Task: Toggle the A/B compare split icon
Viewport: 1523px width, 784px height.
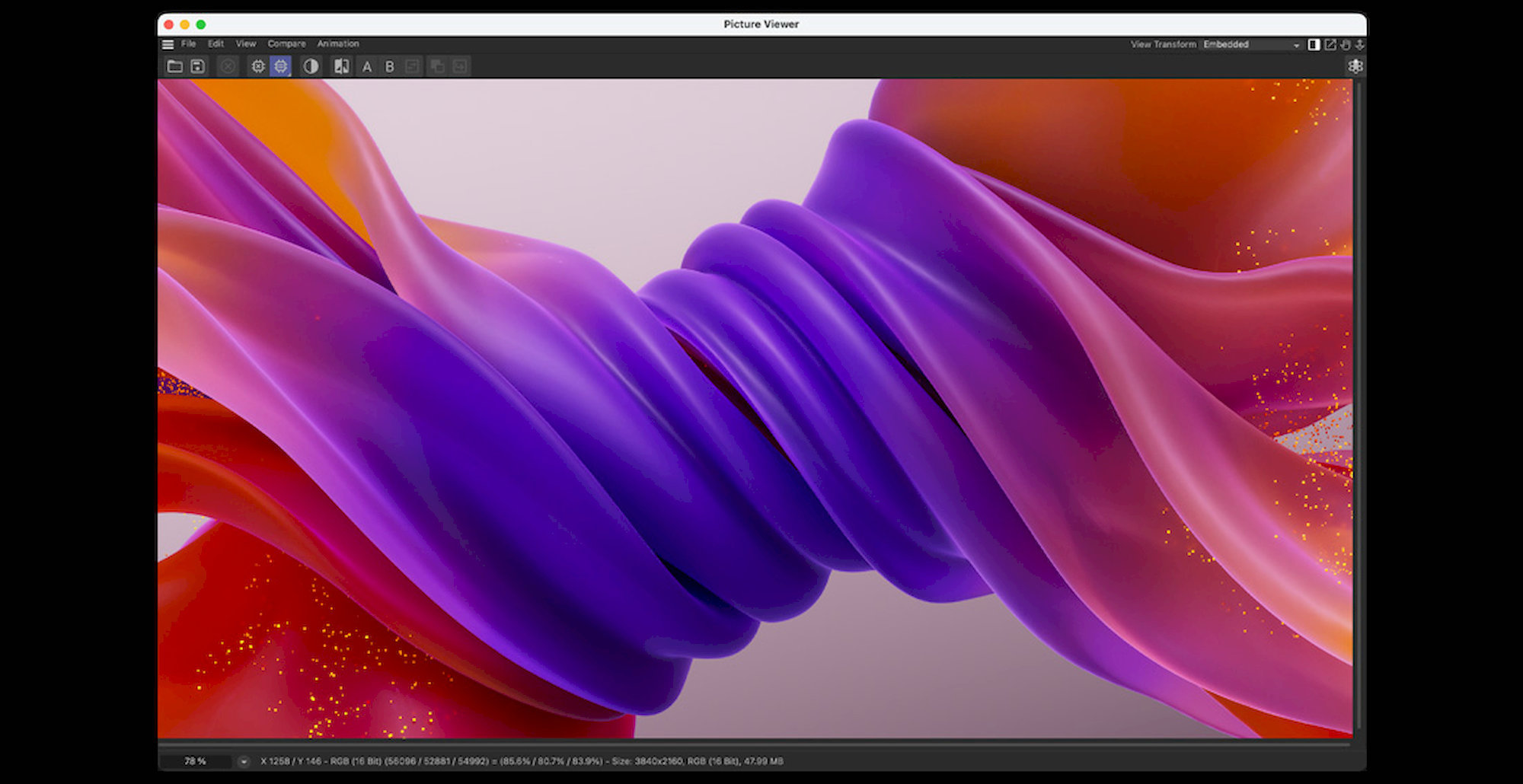Action: click(x=342, y=66)
